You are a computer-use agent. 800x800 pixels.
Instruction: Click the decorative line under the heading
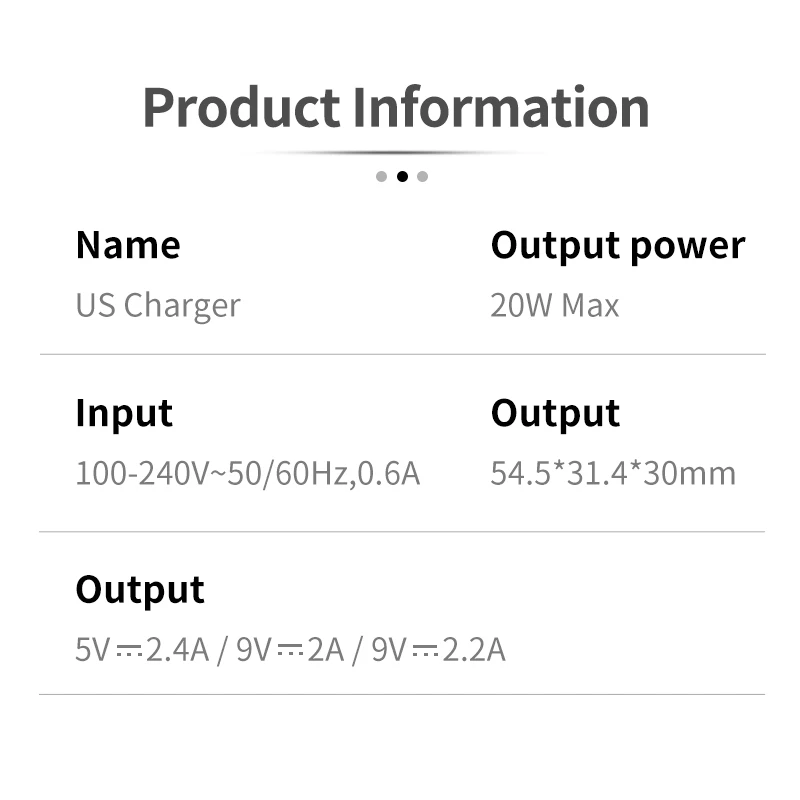point(400,153)
